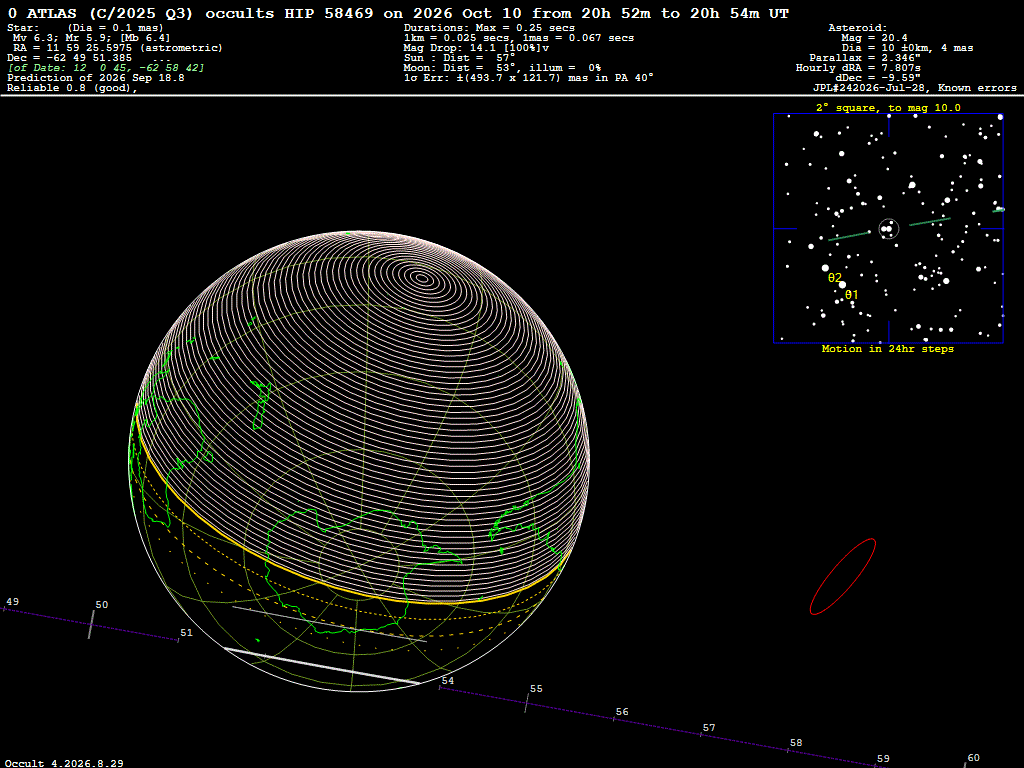Click the 54 minute timeline marker

[447, 680]
